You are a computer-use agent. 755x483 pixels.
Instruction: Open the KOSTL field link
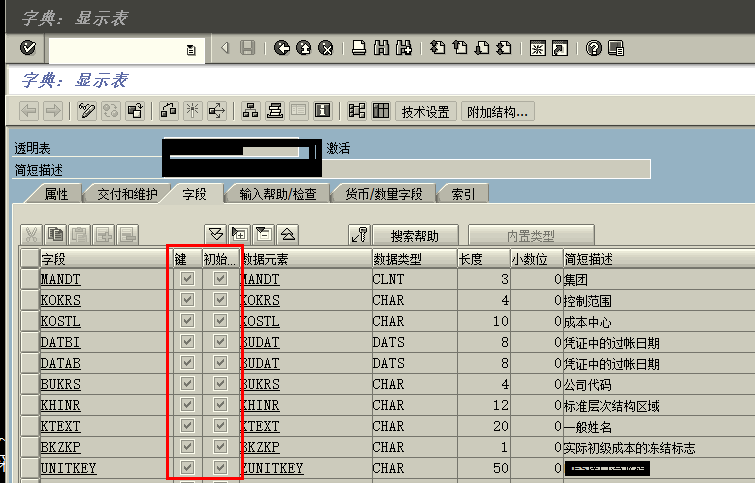60,321
